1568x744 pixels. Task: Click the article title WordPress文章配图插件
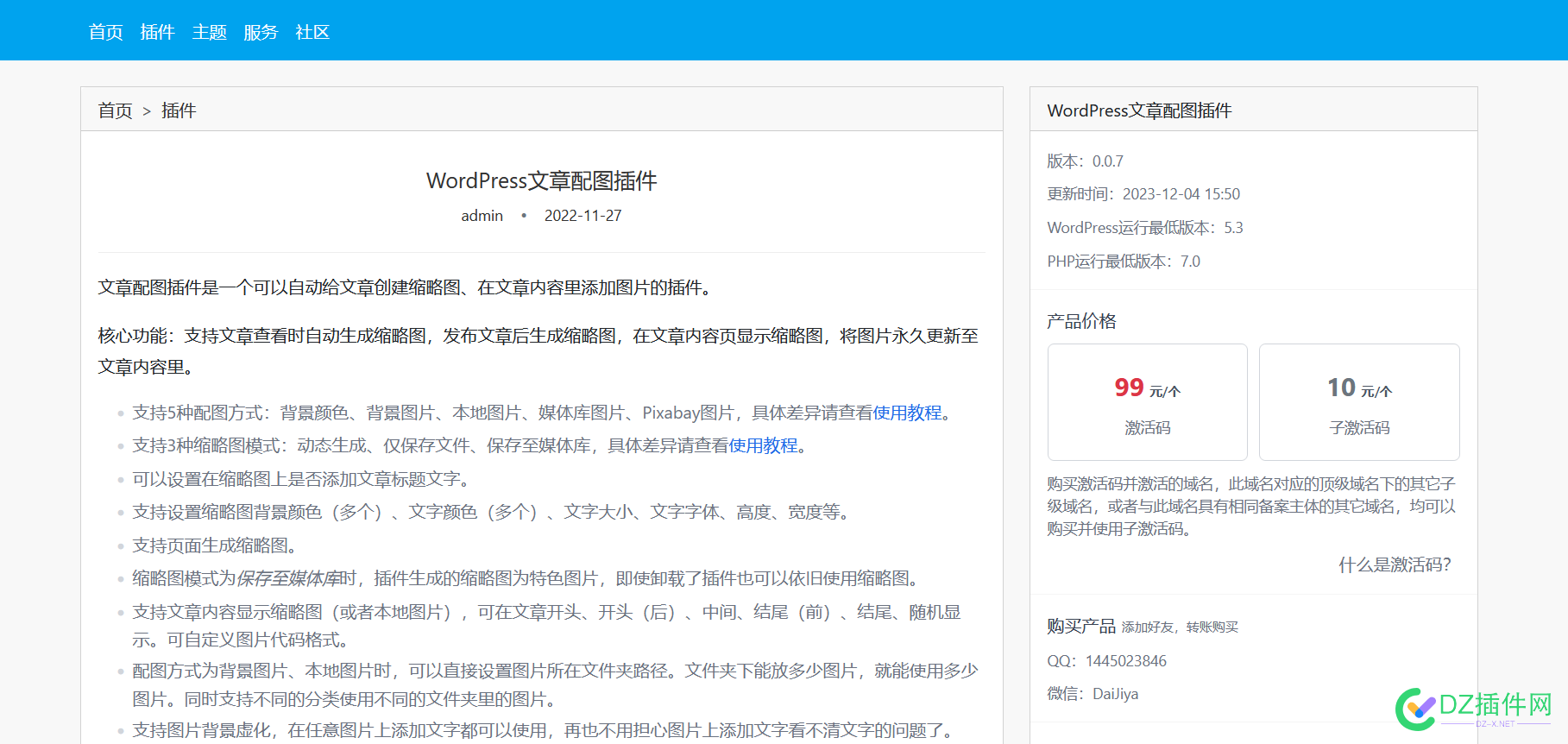point(542,180)
